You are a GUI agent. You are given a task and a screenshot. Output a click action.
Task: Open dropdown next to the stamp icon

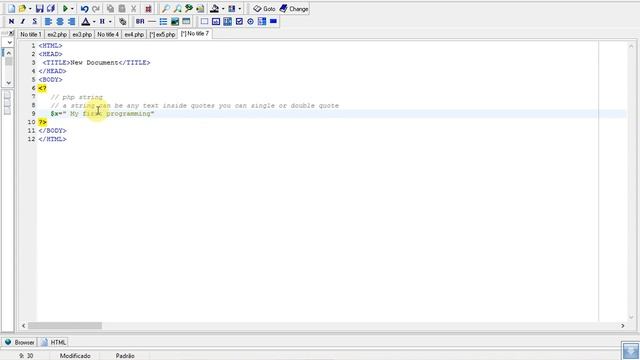(x=223, y=9)
